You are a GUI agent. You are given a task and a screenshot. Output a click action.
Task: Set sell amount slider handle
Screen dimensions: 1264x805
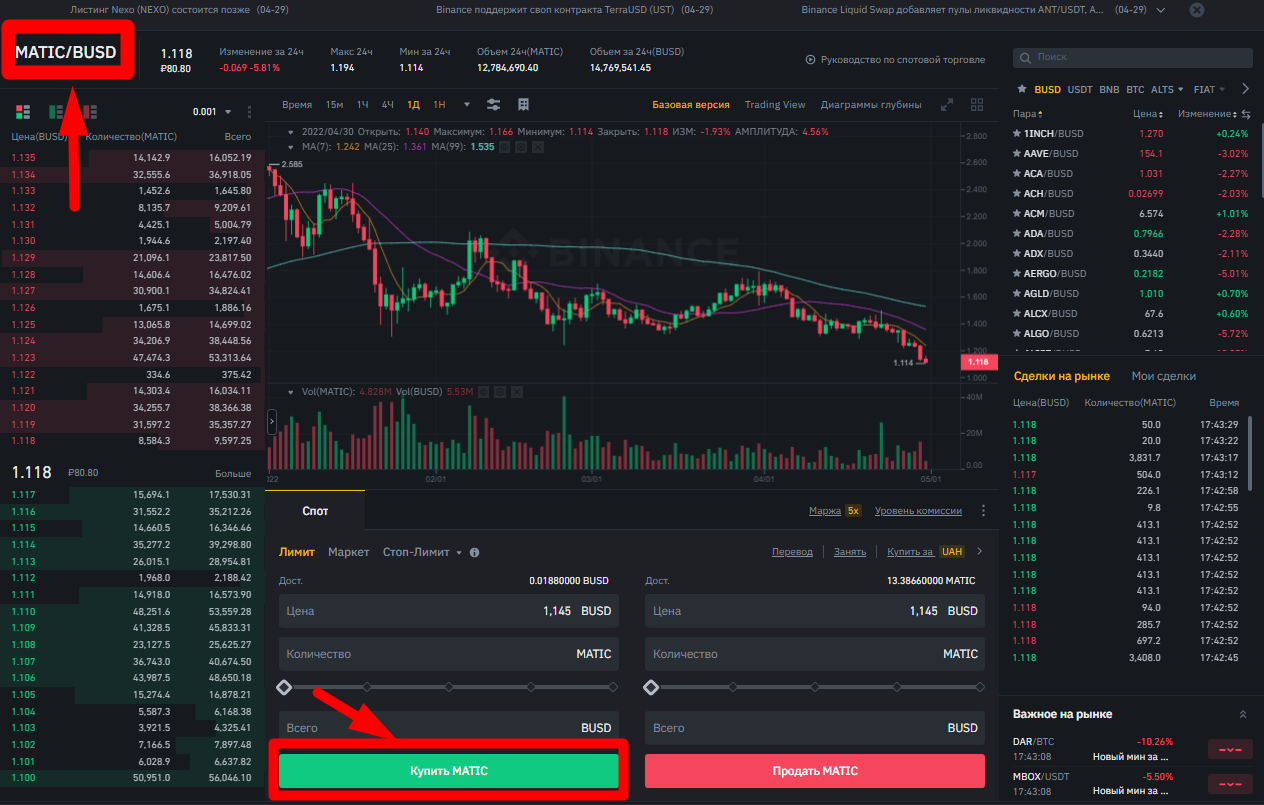pyautogui.click(x=652, y=687)
